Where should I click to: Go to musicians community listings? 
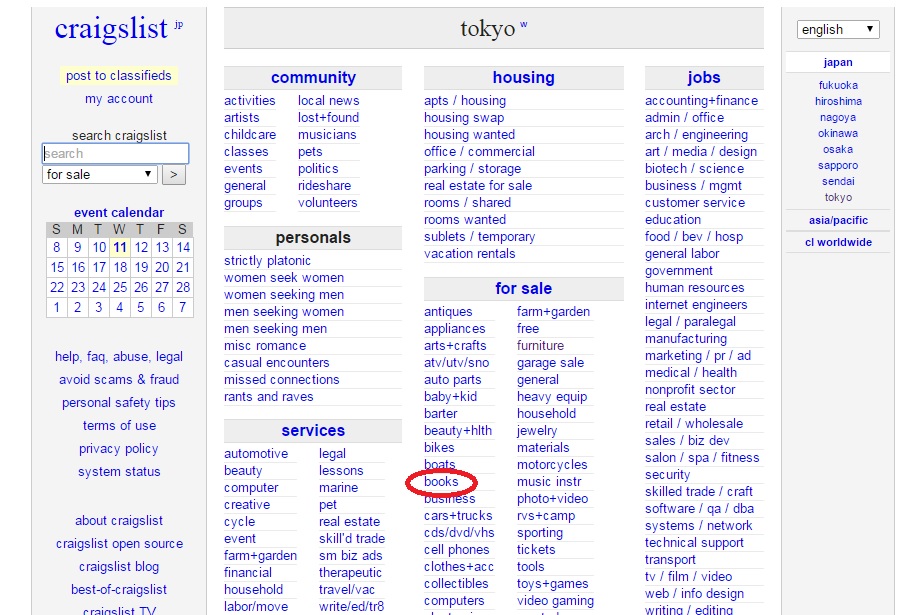tap(327, 135)
